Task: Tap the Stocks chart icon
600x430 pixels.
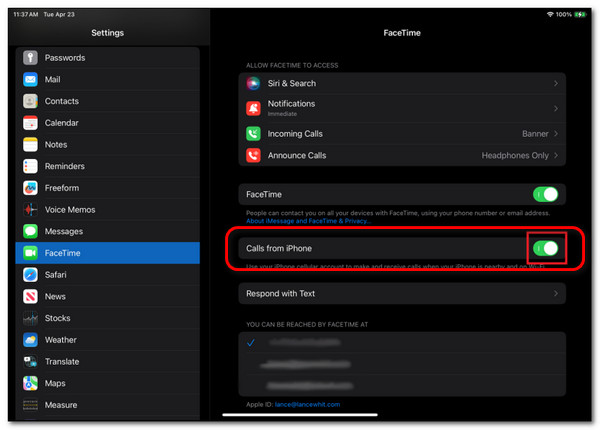Action: (x=30, y=318)
